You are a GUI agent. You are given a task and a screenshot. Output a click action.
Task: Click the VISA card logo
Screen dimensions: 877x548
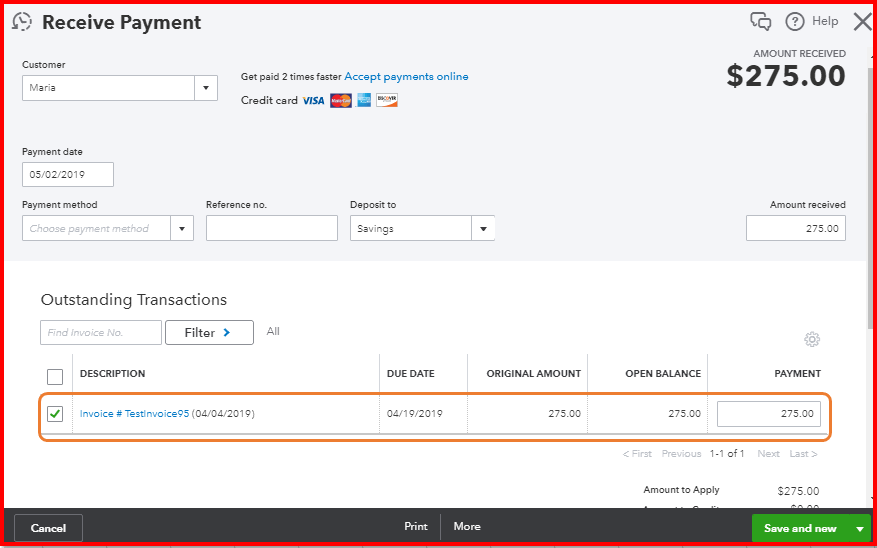pos(313,101)
